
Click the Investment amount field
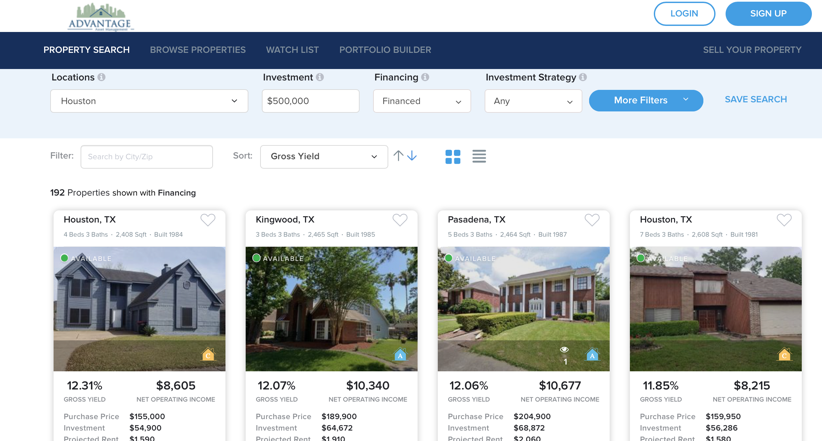[310, 101]
